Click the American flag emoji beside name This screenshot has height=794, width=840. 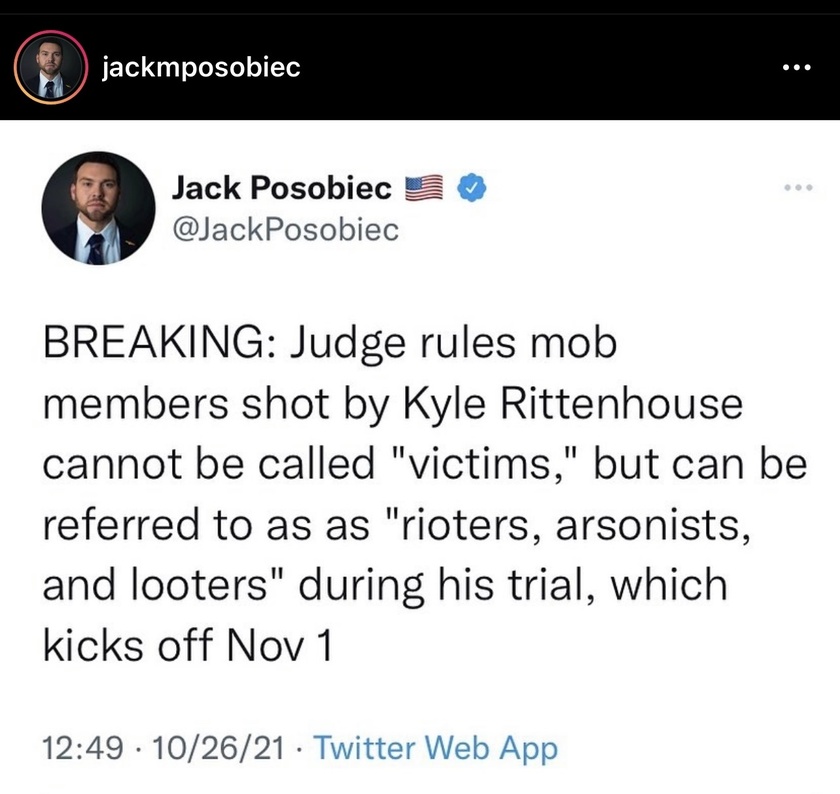[424, 188]
